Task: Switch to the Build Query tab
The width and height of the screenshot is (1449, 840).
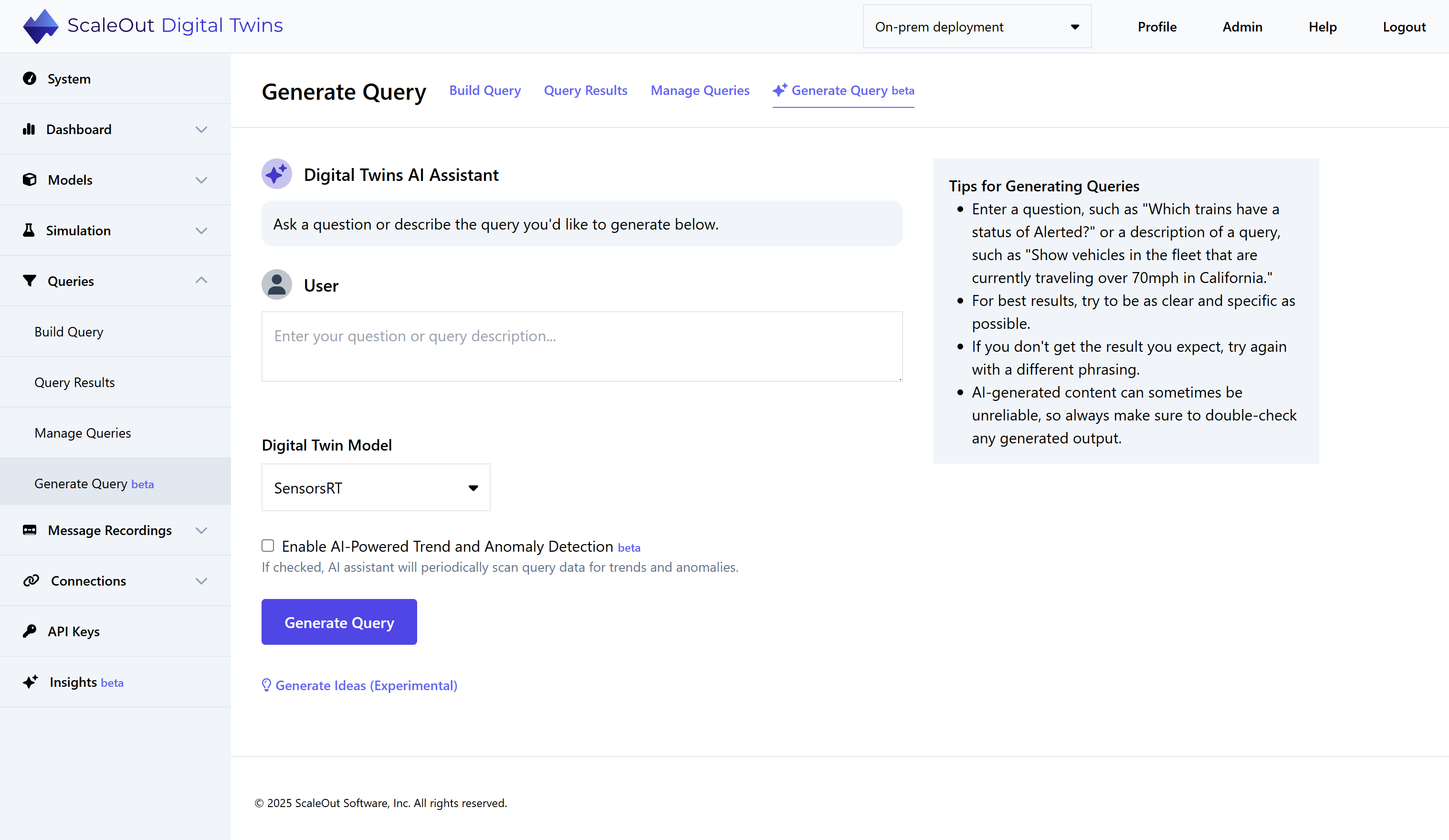Action: tap(485, 90)
